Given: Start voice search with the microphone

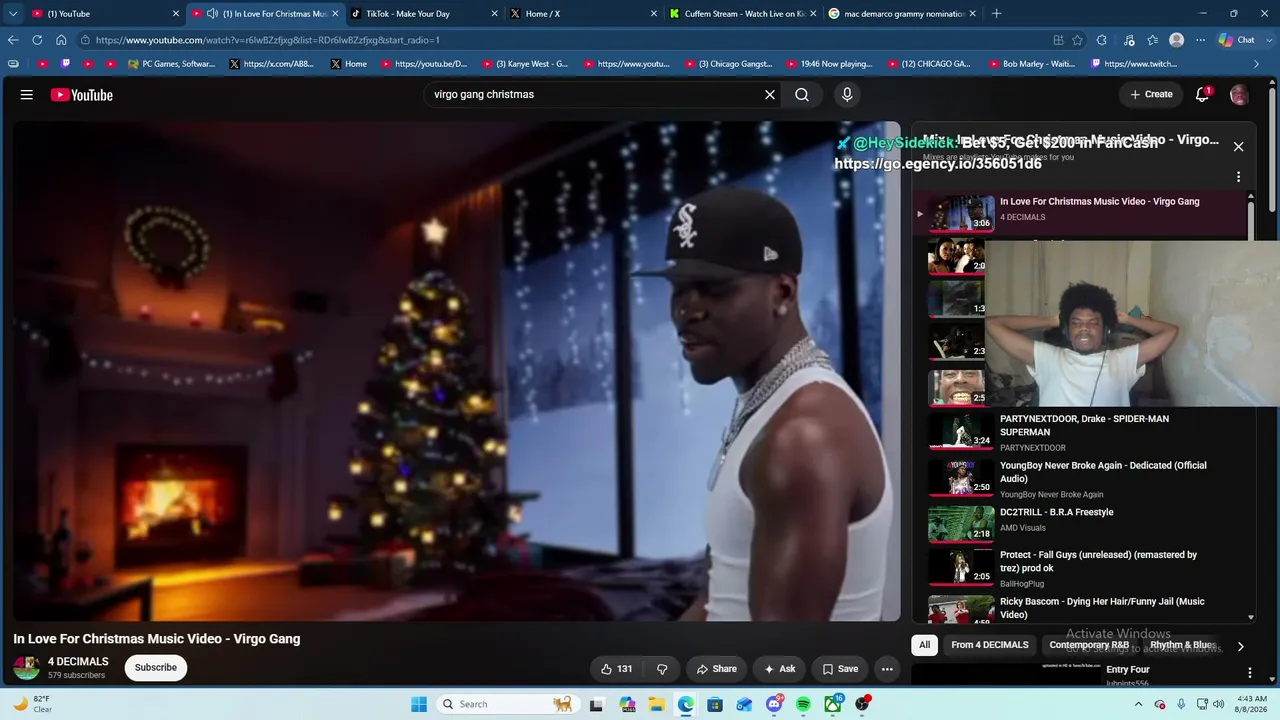Looking at the screenshot, I should [x=847, y=95].
